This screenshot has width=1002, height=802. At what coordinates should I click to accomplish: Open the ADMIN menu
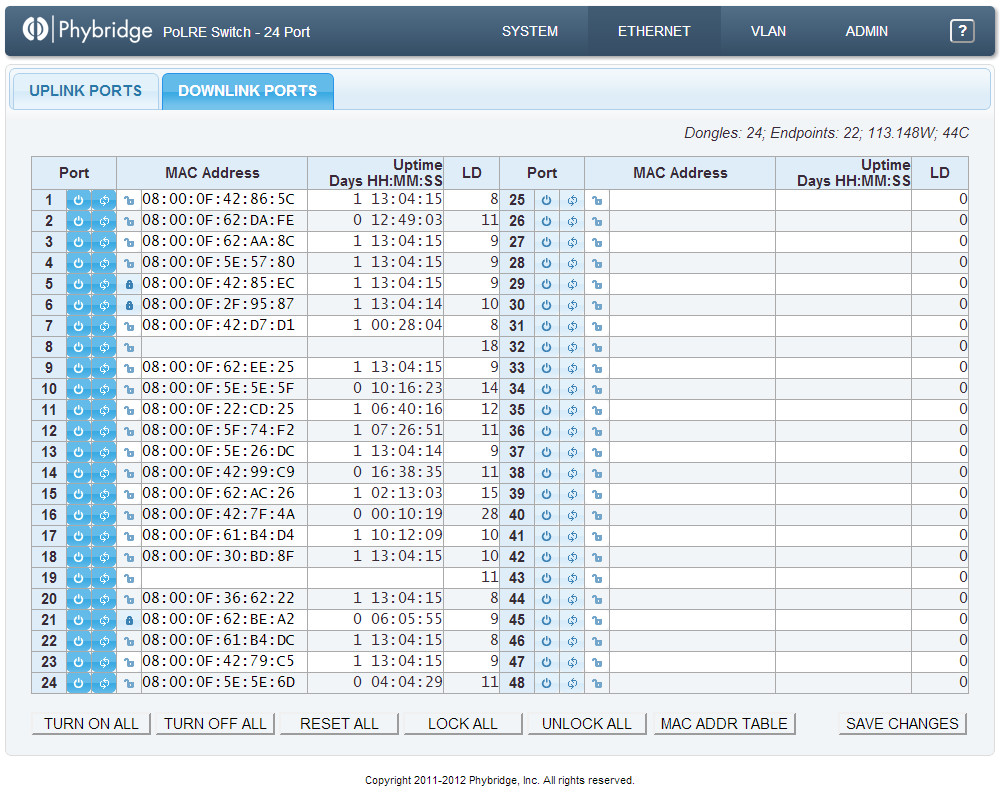pyautogui.click(x=867, y=31)
